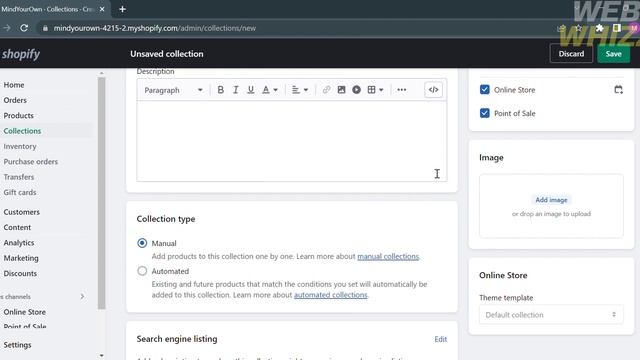The width and height of the screenshot is (640, 360).
Task: Open Orders in sidebar
Action: click(x=15, y=100)
